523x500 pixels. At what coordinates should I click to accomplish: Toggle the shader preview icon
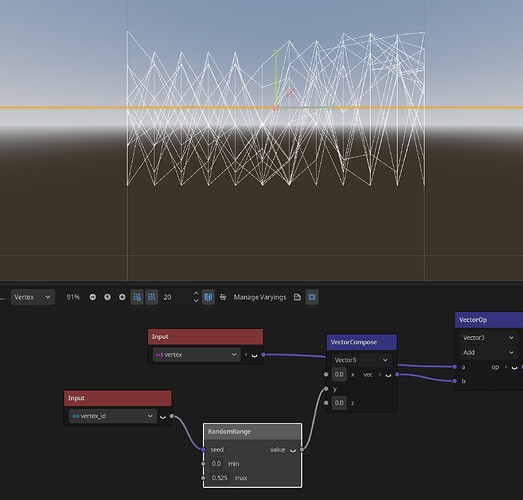point(312,297)
